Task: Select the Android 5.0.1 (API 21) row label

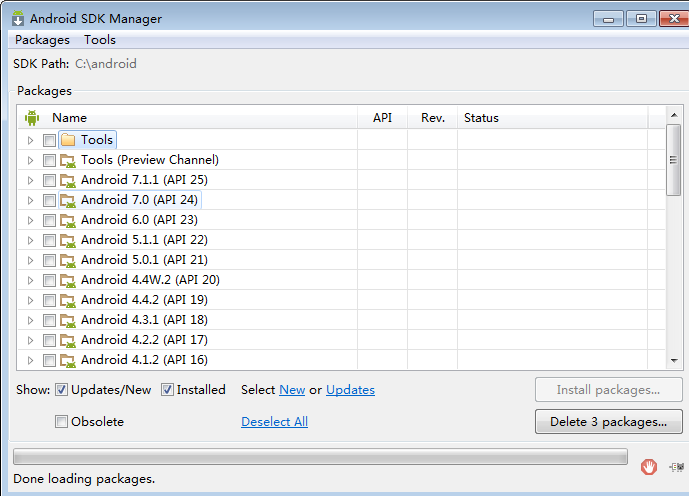Action: point(144,260)
